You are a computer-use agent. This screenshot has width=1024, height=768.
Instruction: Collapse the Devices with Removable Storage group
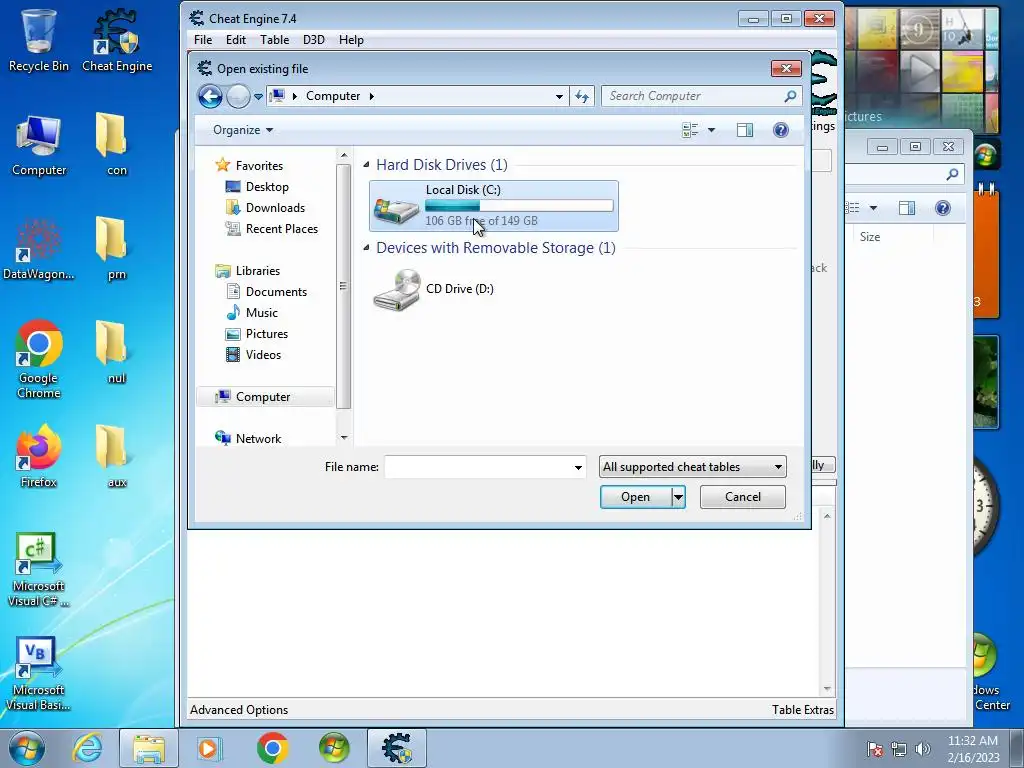(366, 248)
